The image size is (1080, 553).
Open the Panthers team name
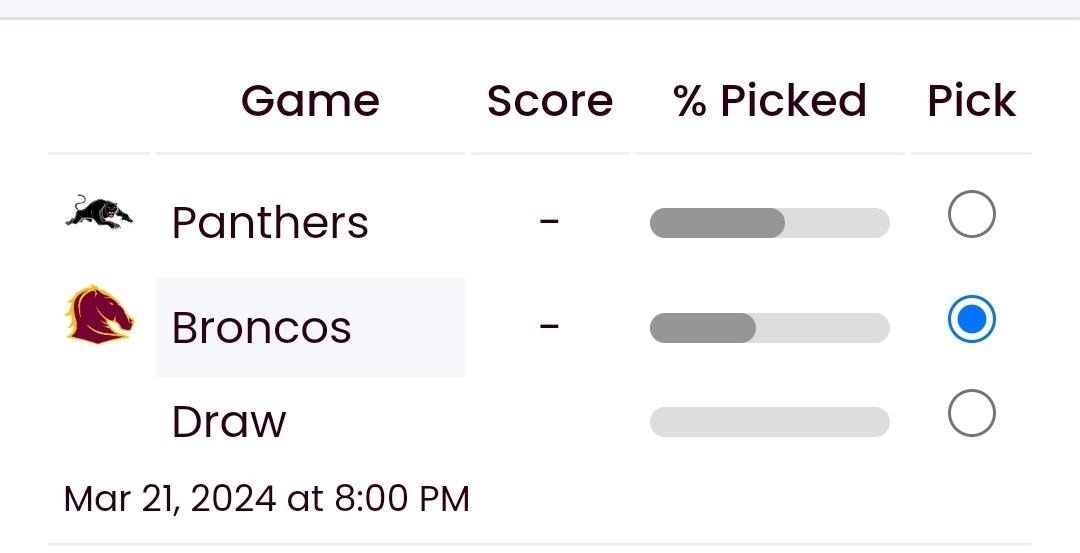(270, 222)
